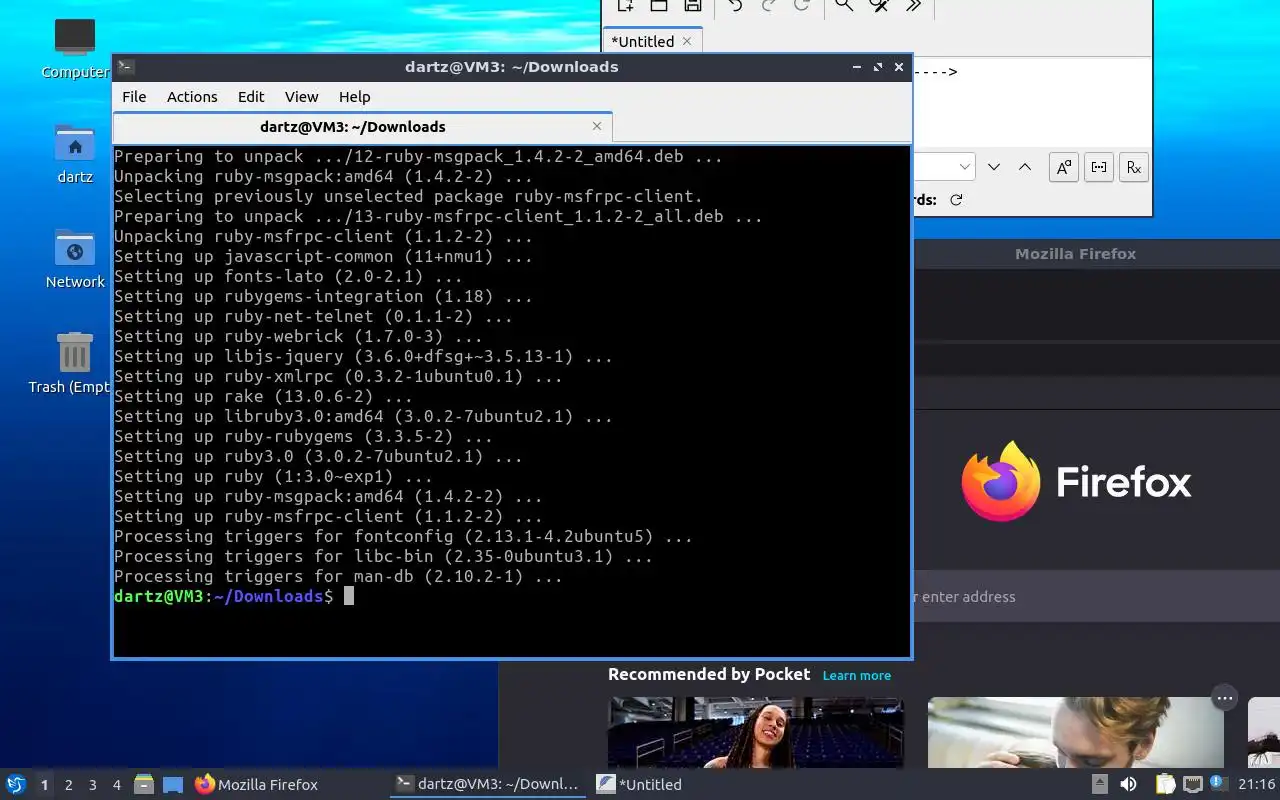Open the View menu in terminal
Screen dimensions: 1280x800
[301, 97]
